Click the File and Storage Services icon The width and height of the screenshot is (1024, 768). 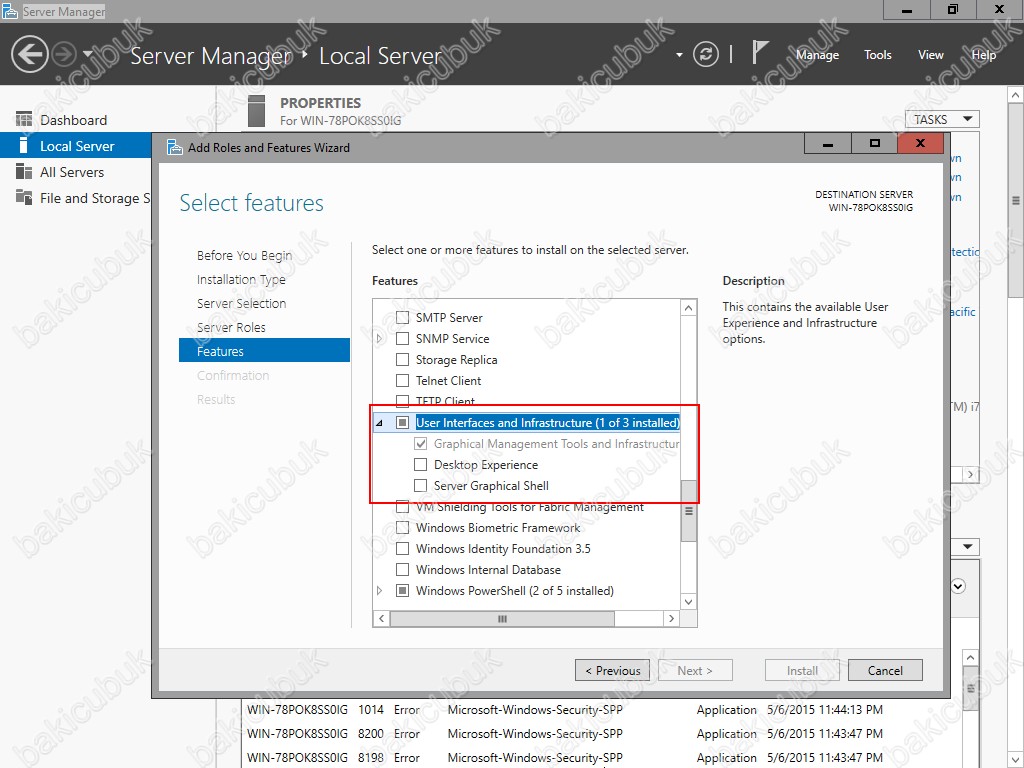[x=24, y=197]
